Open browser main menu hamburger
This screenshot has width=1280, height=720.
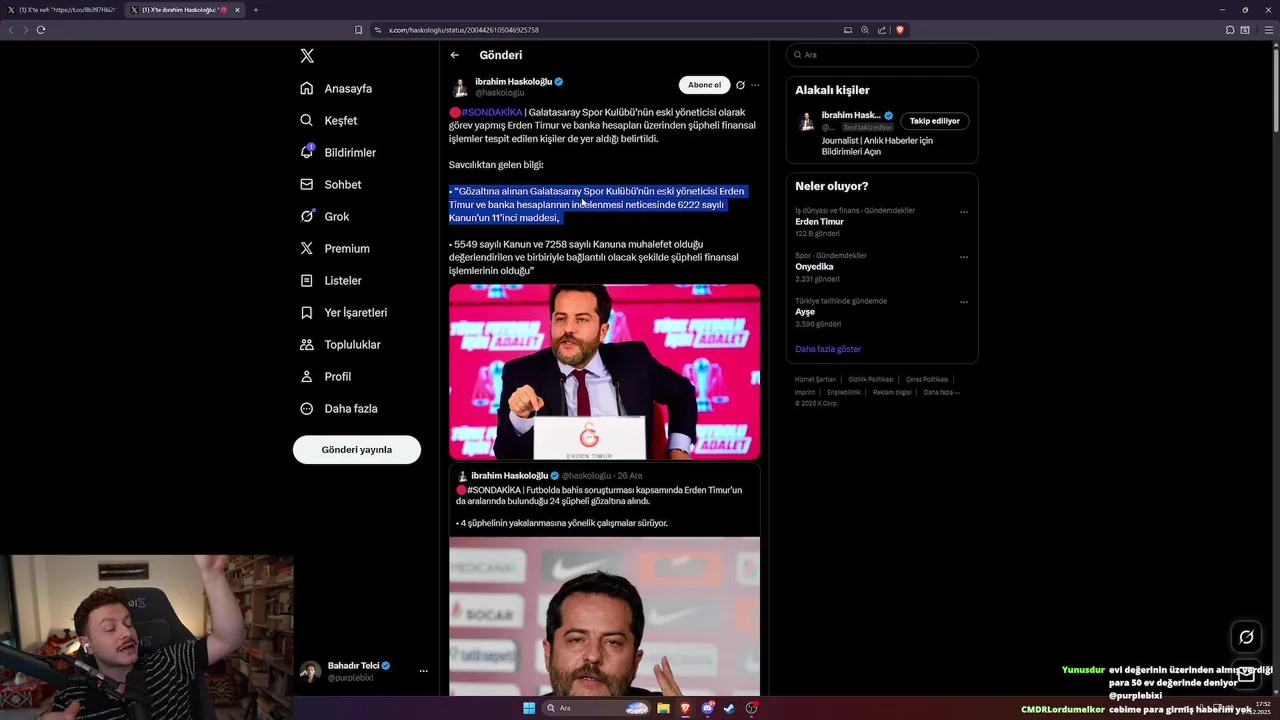pos(1270,30)
